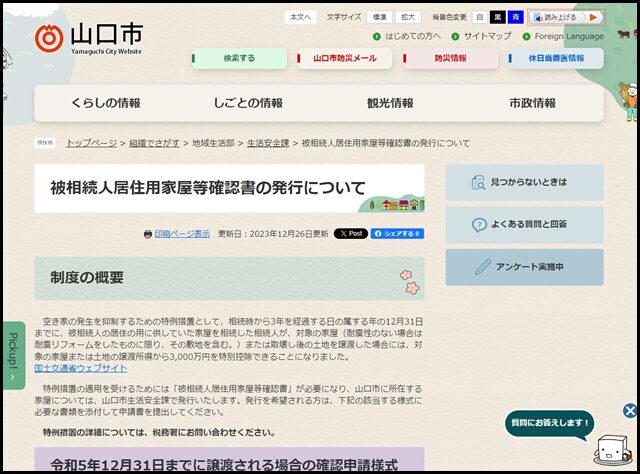Open the Foreign Language link
The height and width of the screenshot is (474, 640).
click(x=569, y=36)
